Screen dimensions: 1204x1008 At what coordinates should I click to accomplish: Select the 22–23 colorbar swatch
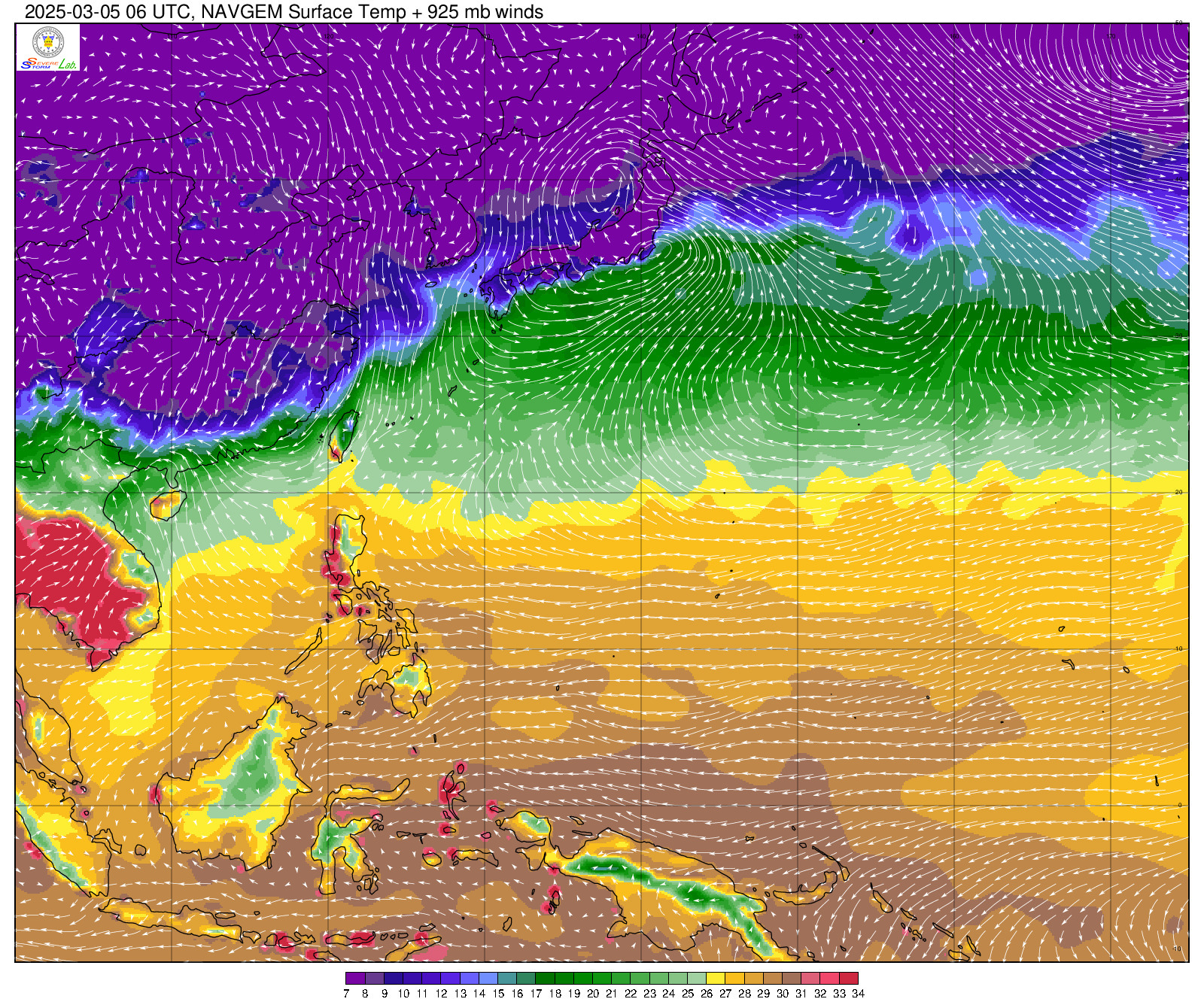point(640,978)
